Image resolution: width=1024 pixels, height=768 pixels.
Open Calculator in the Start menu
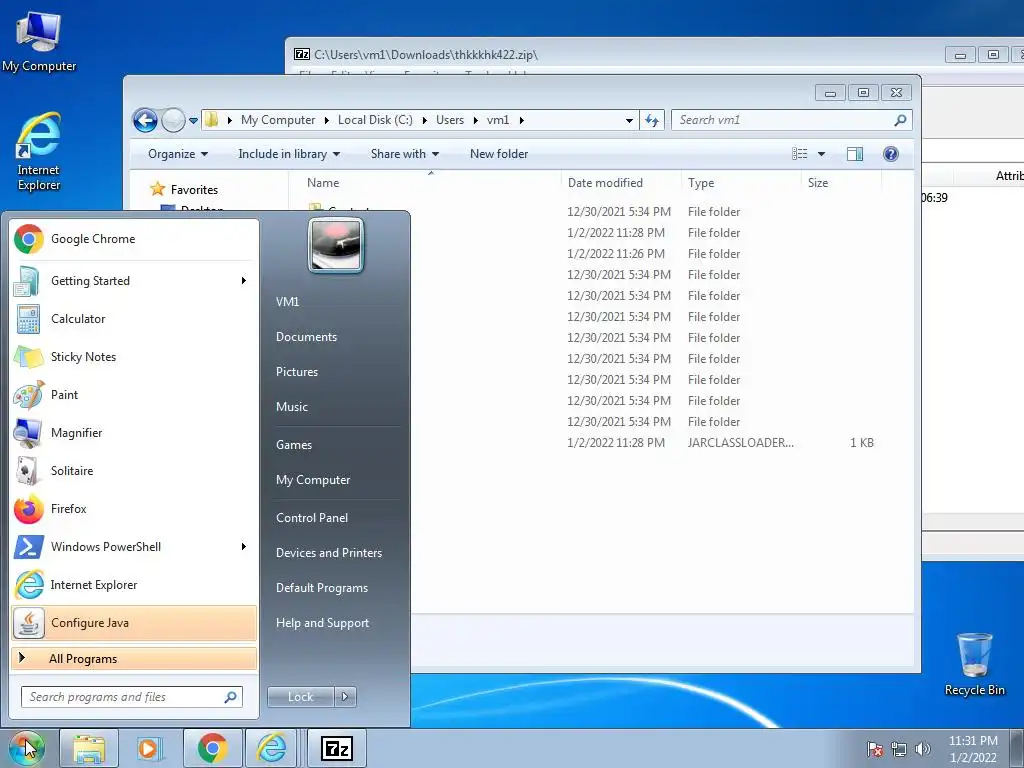(134, 319)
